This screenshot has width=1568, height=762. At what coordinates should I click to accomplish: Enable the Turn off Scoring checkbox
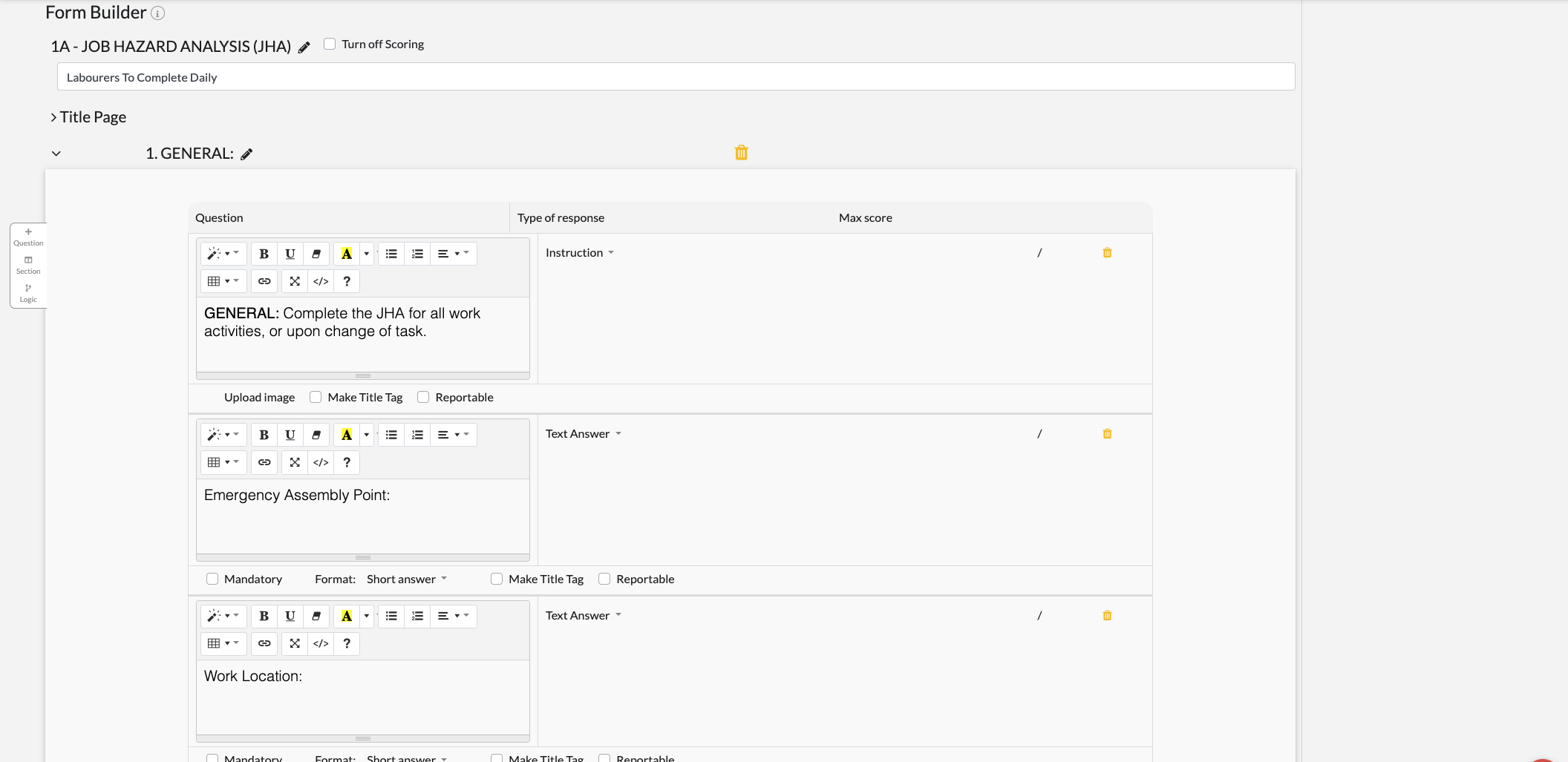(330, 44)
